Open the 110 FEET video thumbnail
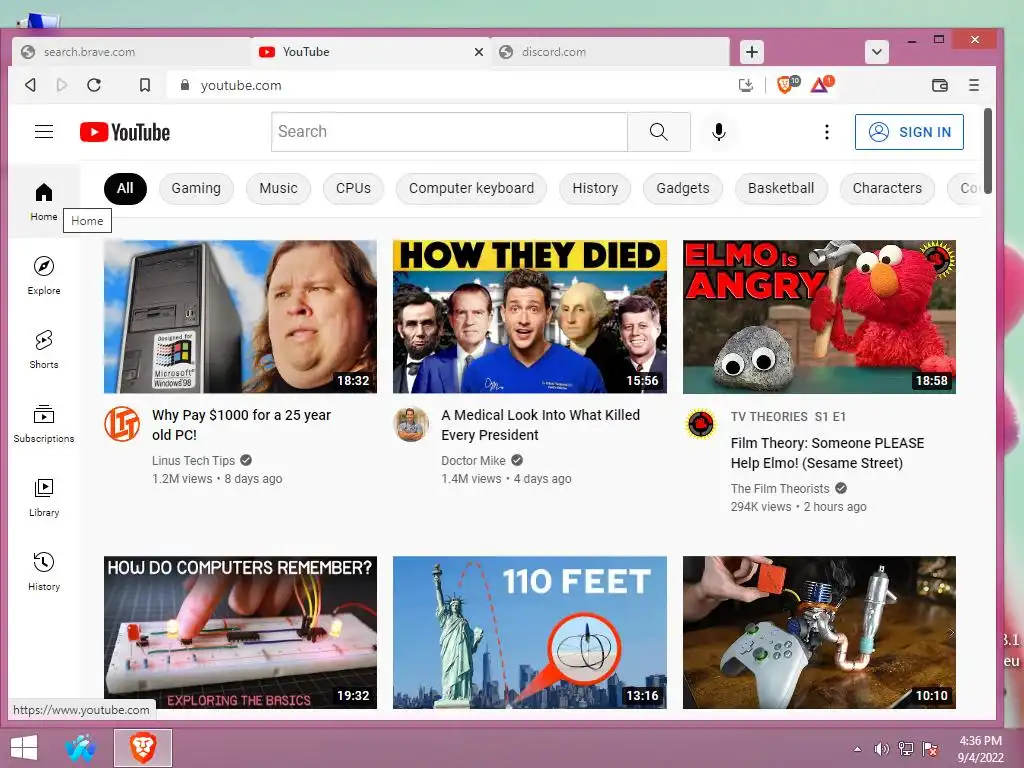The image size is (1024, 768). point(530,632)
